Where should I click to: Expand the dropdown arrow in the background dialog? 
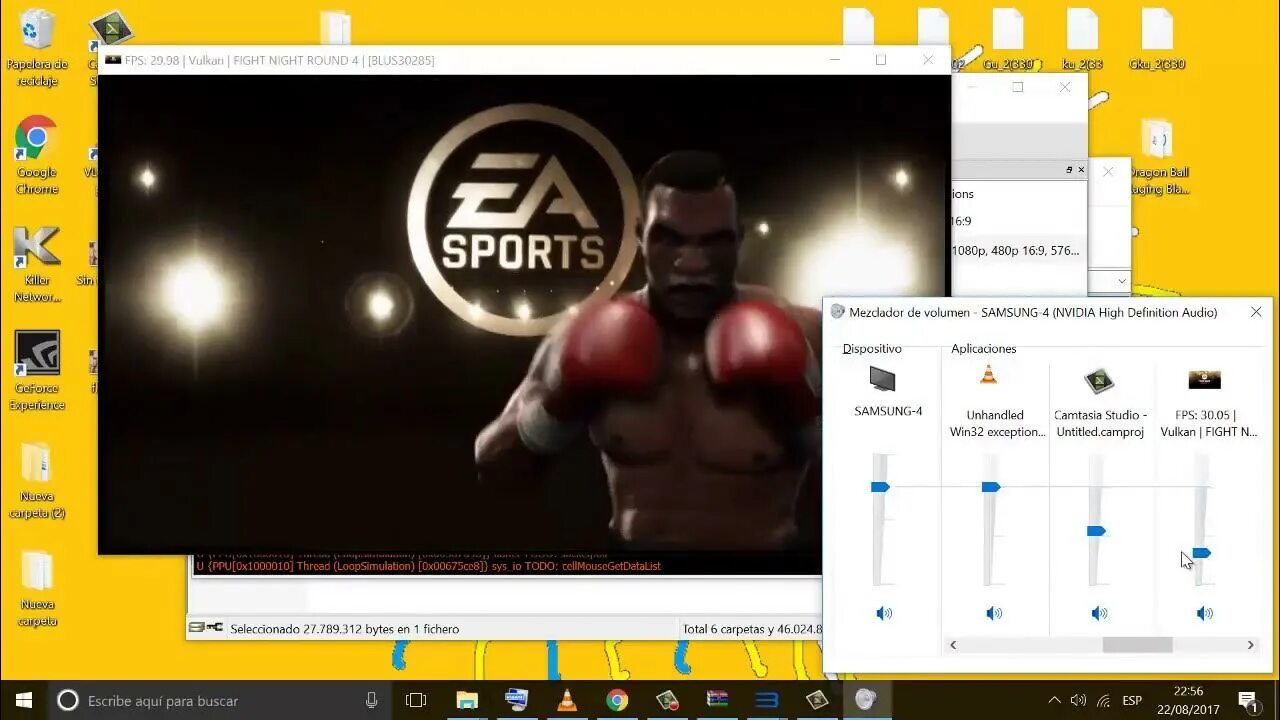click(x=1122, y=282)
